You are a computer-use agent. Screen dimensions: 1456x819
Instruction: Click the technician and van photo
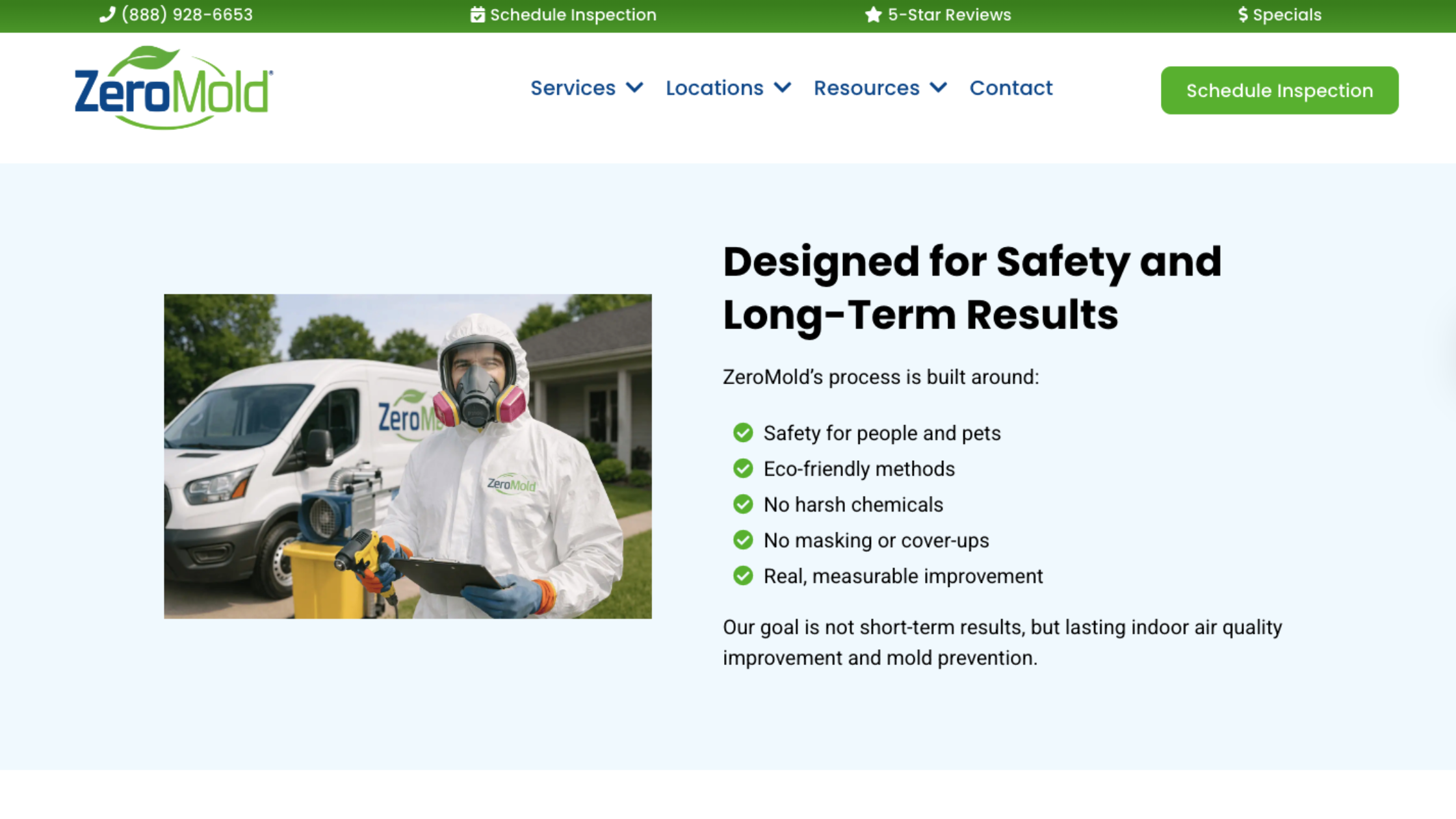[408, 456]
